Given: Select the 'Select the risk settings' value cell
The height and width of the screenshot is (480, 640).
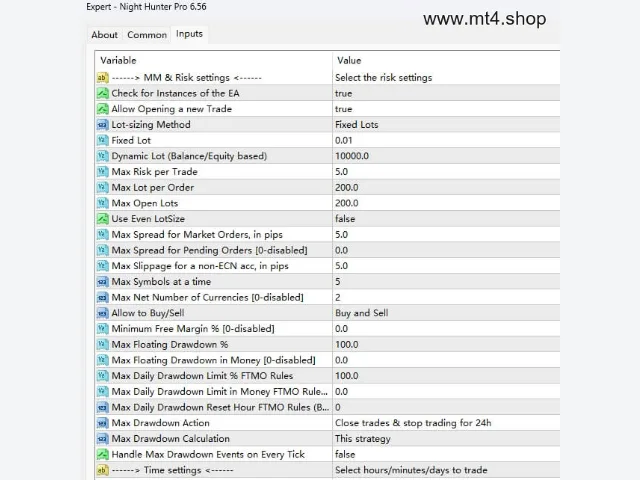Looking at the screenshot, I should (446, 78).
